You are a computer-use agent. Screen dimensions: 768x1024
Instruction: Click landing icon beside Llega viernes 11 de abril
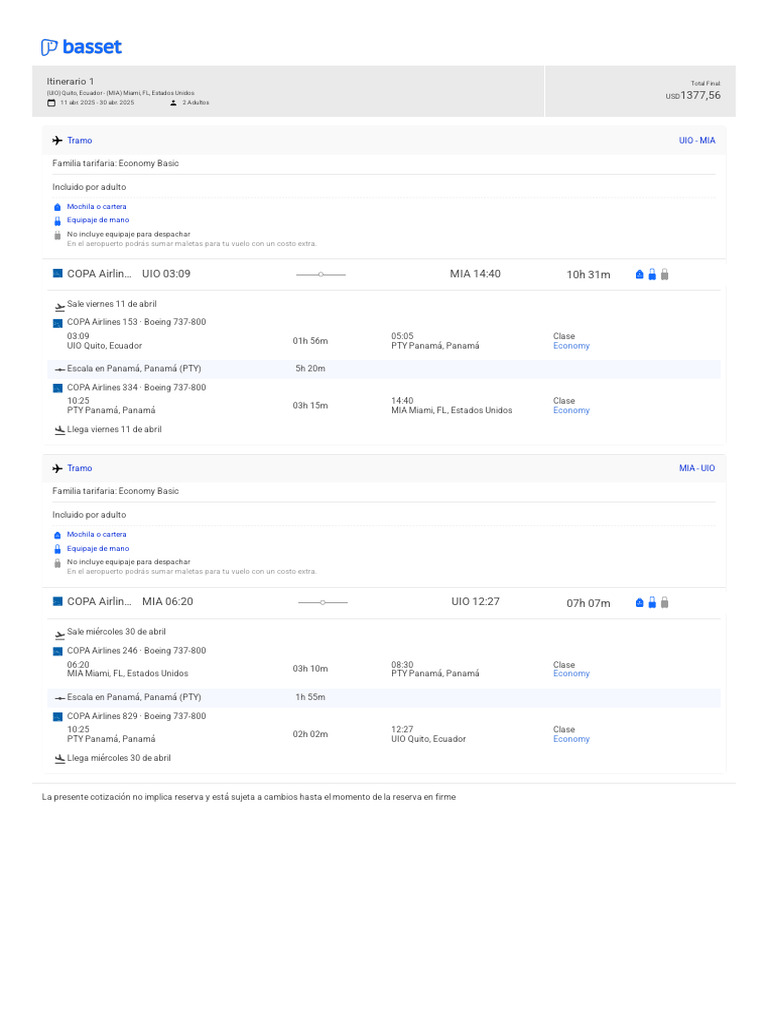point(59,430)
